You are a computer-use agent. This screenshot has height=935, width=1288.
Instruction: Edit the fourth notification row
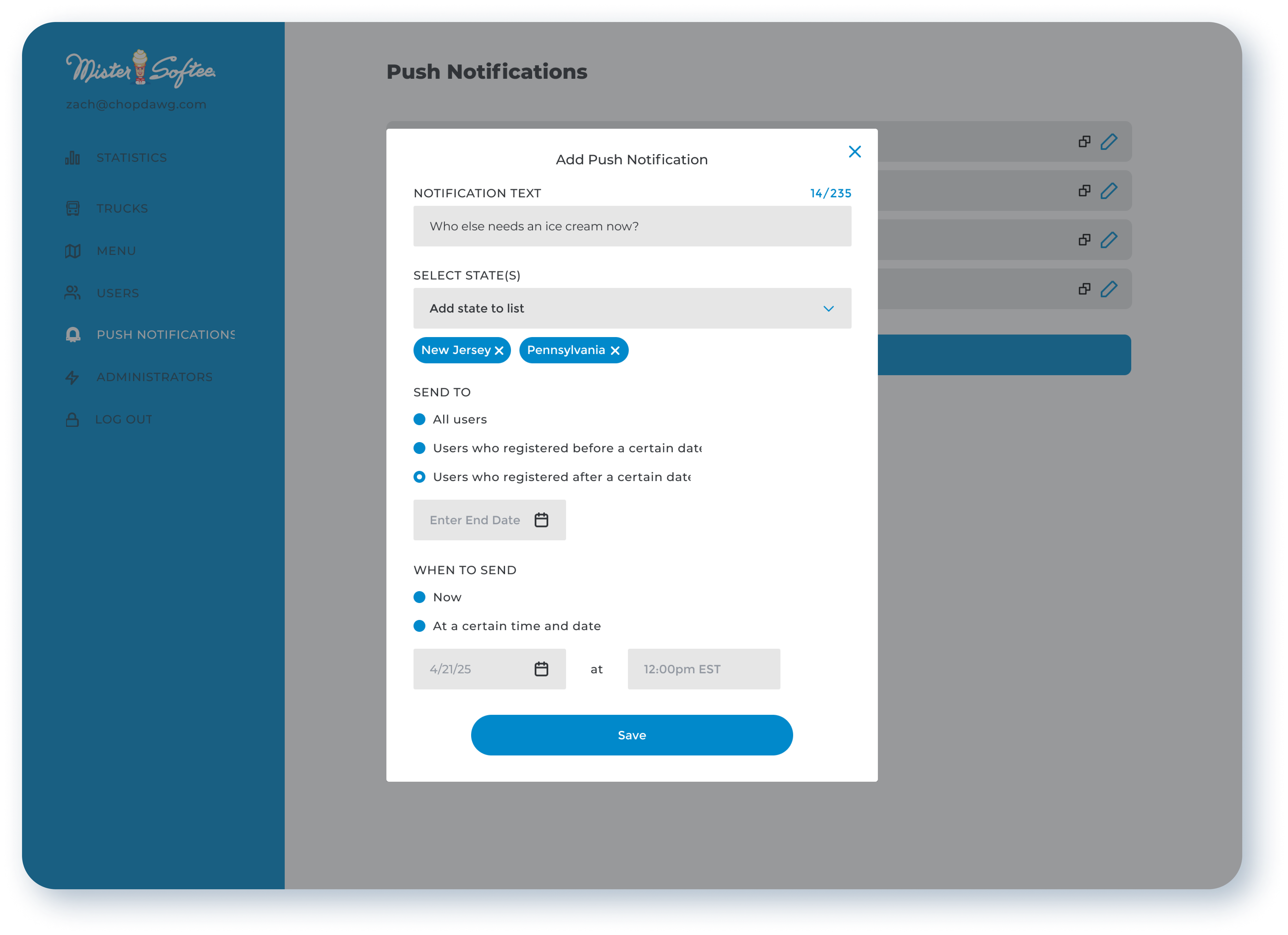[1109, 289]
